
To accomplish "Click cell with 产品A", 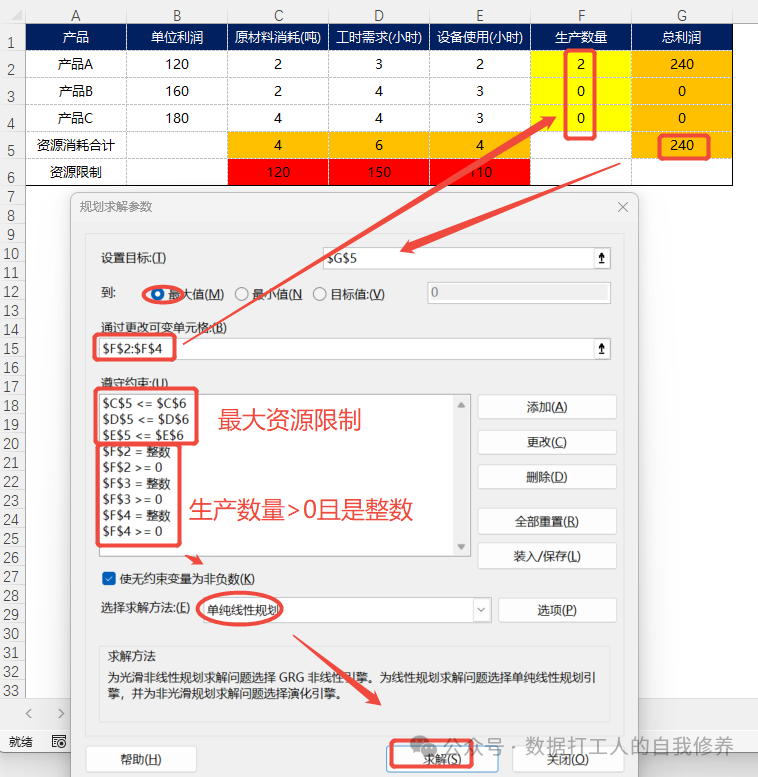I will pos(76,64).
